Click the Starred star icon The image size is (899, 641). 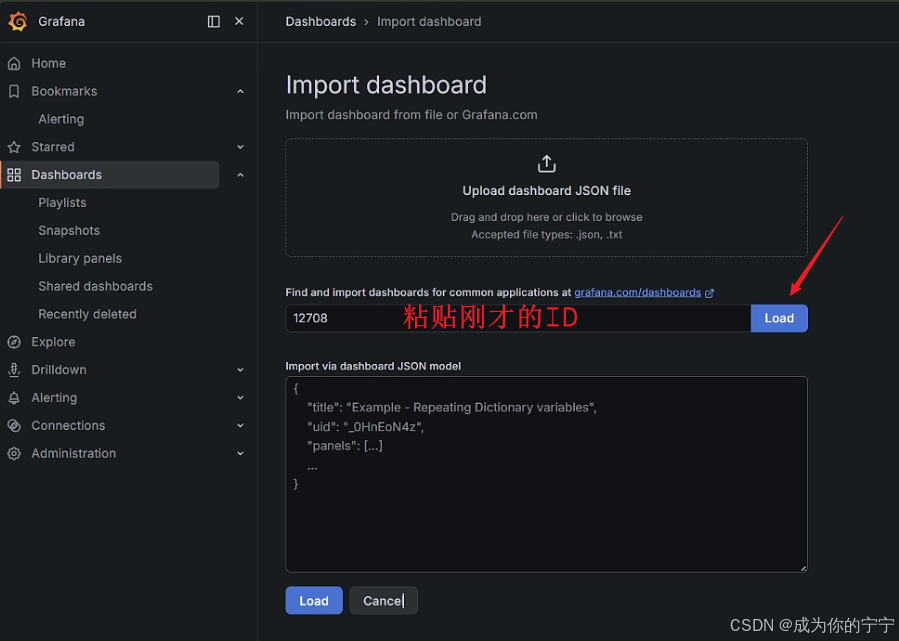pos(14,147)
